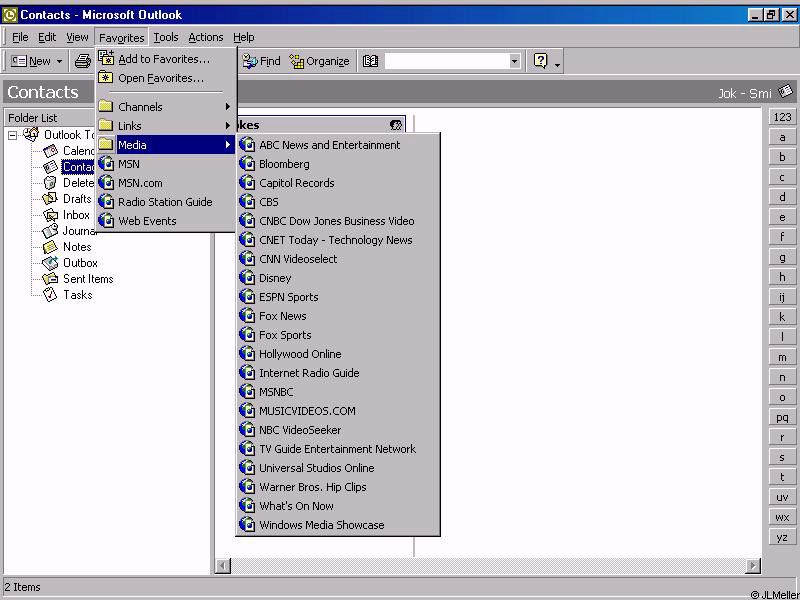Screen dimensions: 800x600
Task: Collapse the Outlook Today tree node
Action: (12, 135)
